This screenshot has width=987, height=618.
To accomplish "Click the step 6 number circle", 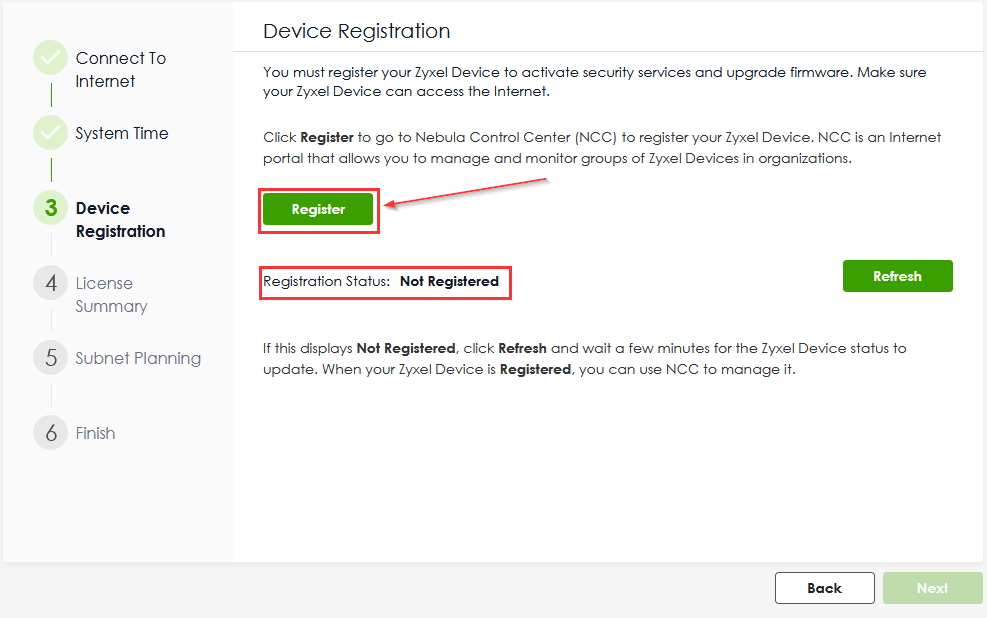I will (x=50, y=433).
